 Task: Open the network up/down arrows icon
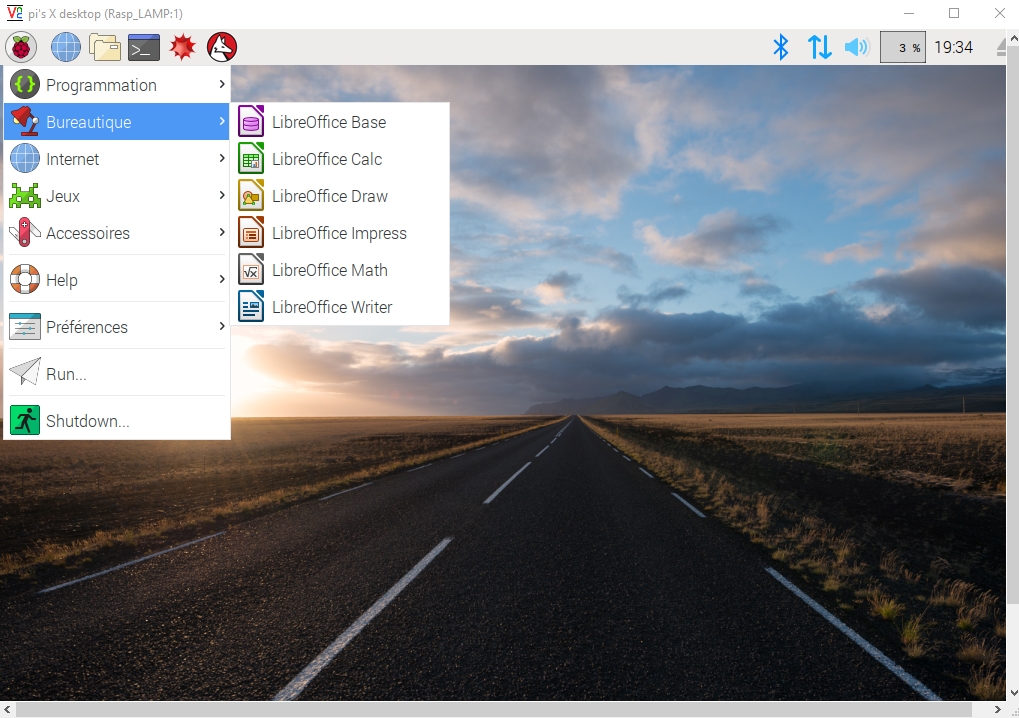[819, 47]
